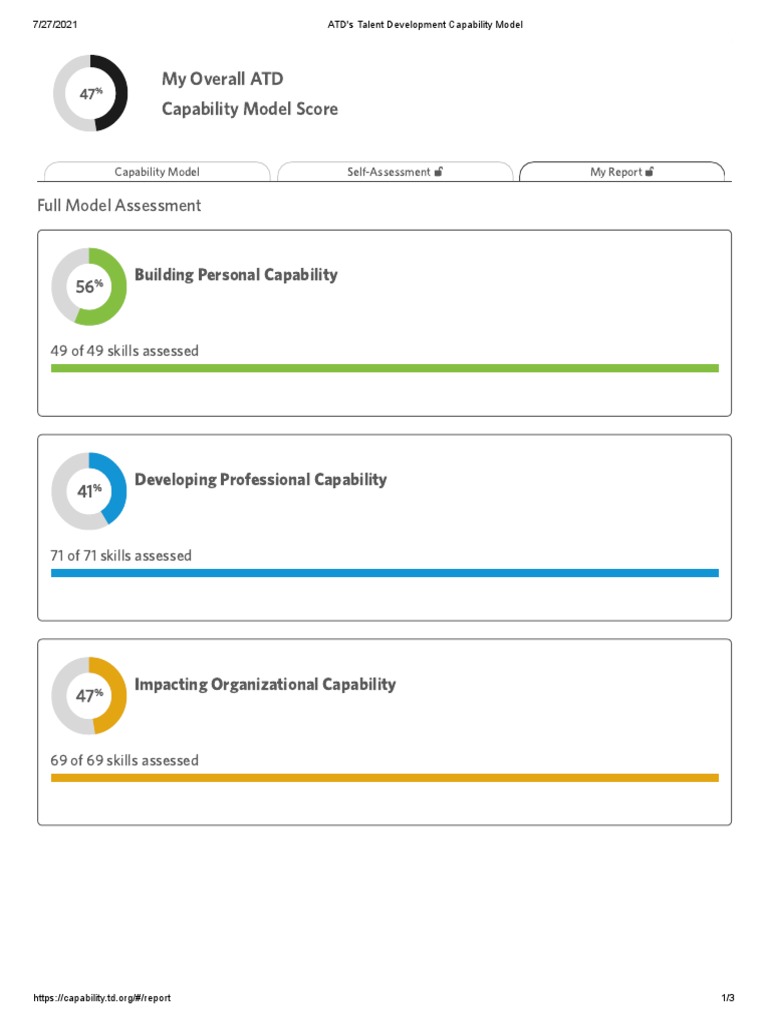
Task: Click the overall 47% score donut chart
Action: click(x=90, y=93)
